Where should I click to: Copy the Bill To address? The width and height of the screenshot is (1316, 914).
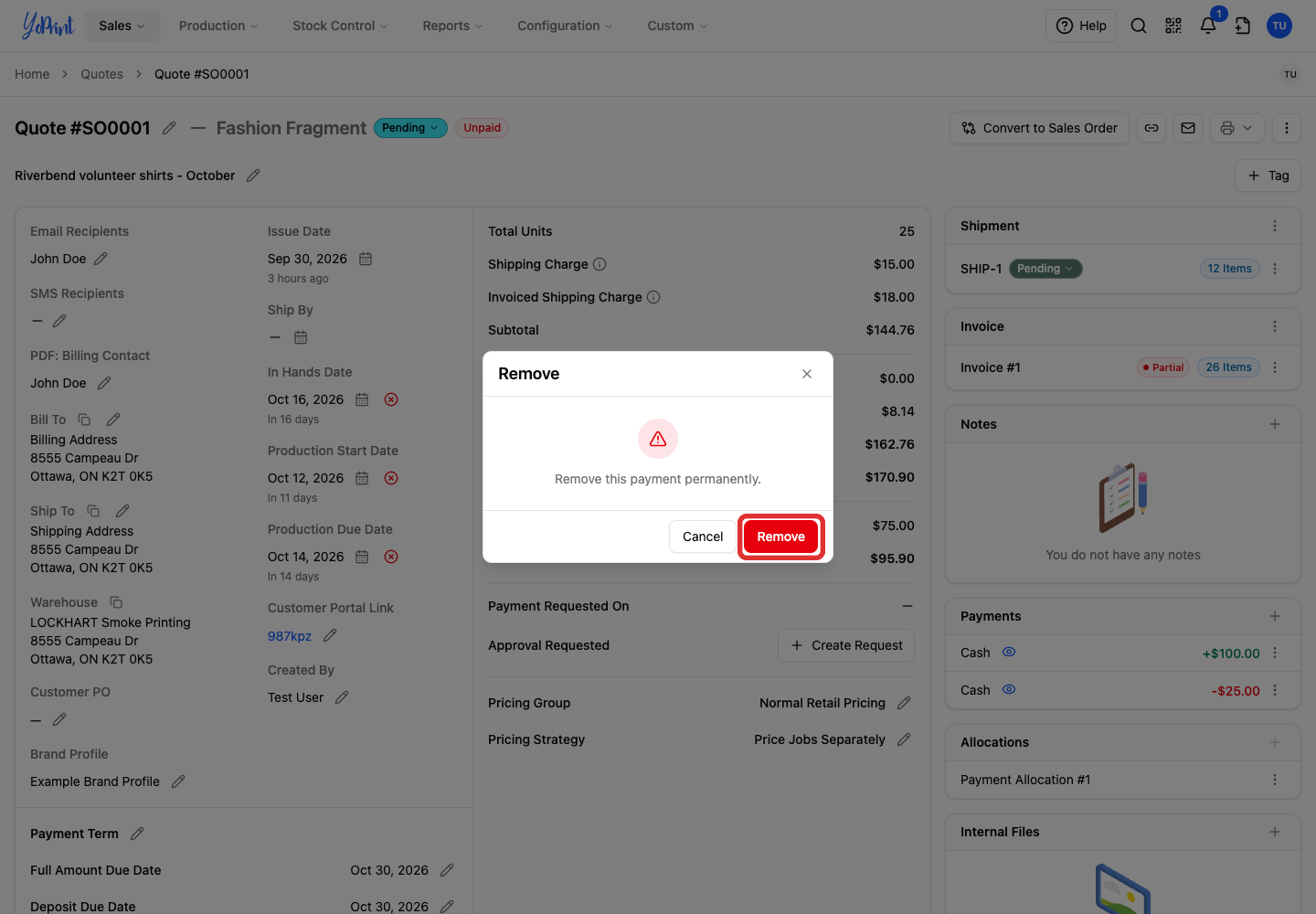click(84, 420)
